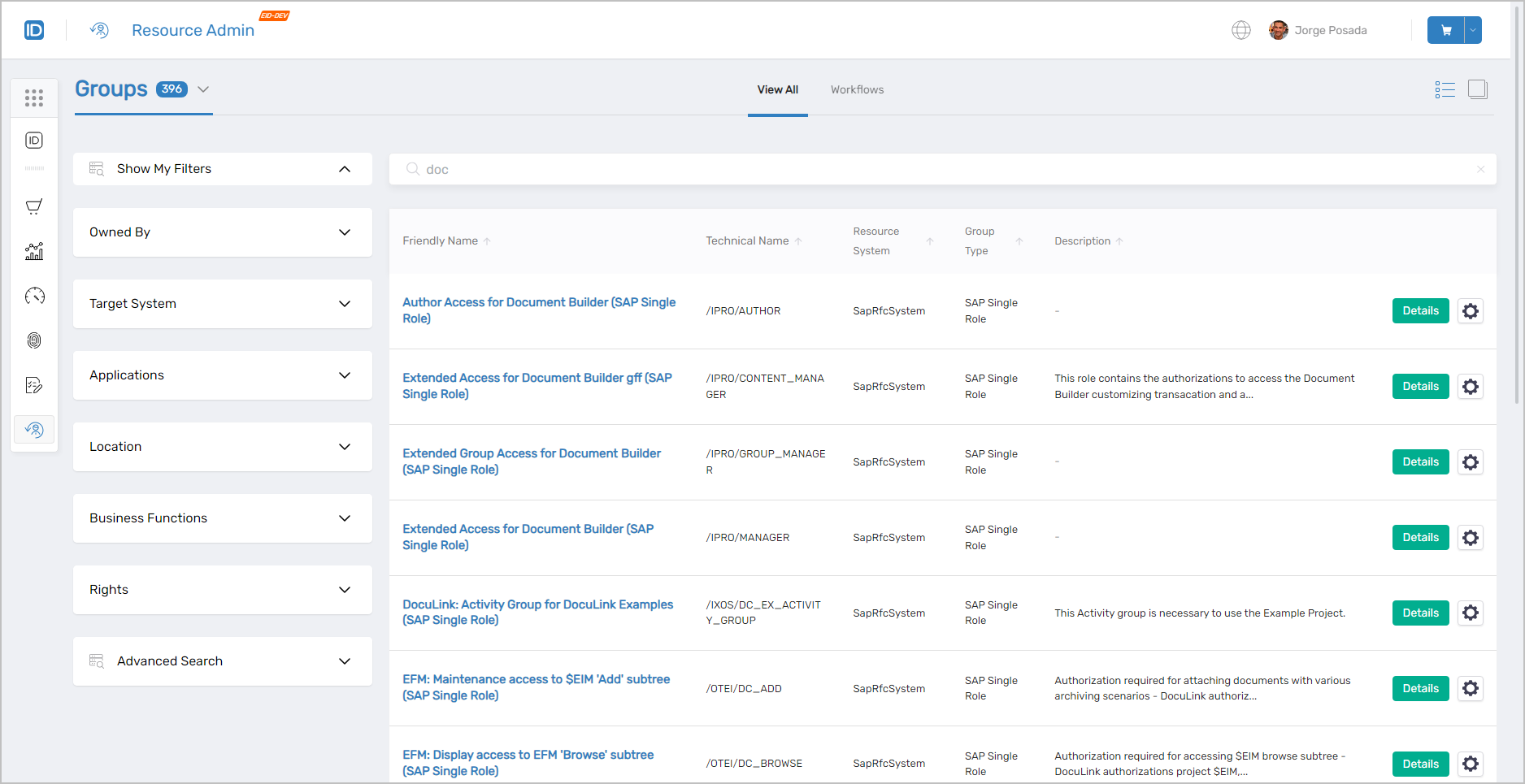Open the app grid menu in sidebar
The image size is (1525, 784).
click(34, 97)
